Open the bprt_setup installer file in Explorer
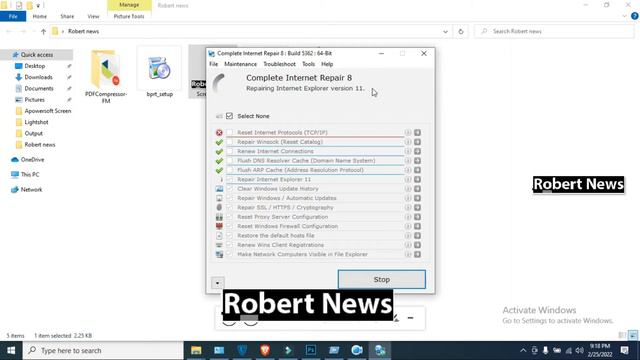Screen dimensions: 640x360 point(159,69)
